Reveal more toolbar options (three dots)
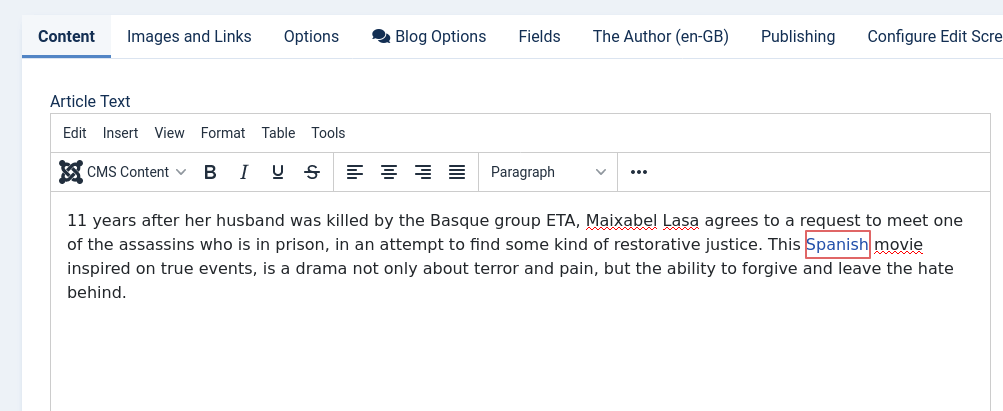 (x=638, y=172)
